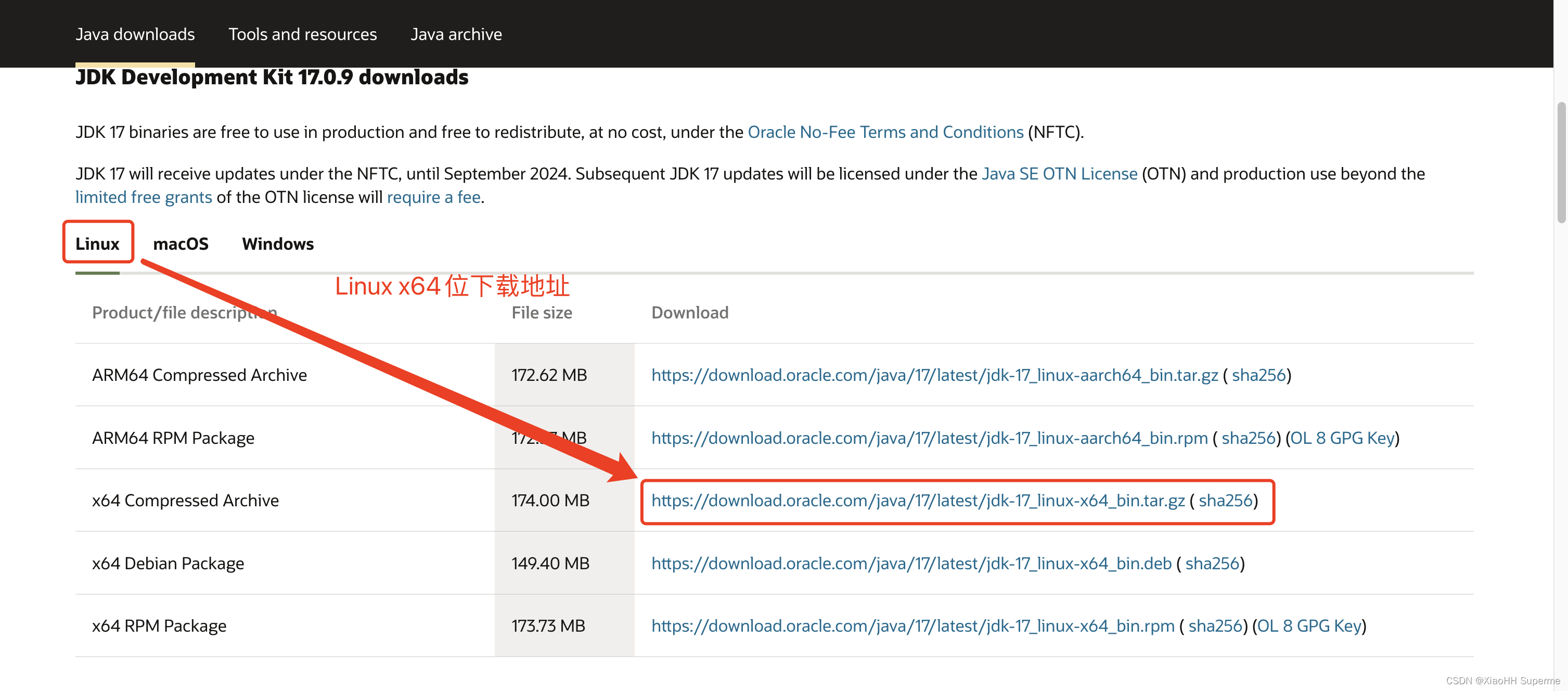Click the require a fee link
This screenshot has height=691, width=1568.
pos(433,197)
